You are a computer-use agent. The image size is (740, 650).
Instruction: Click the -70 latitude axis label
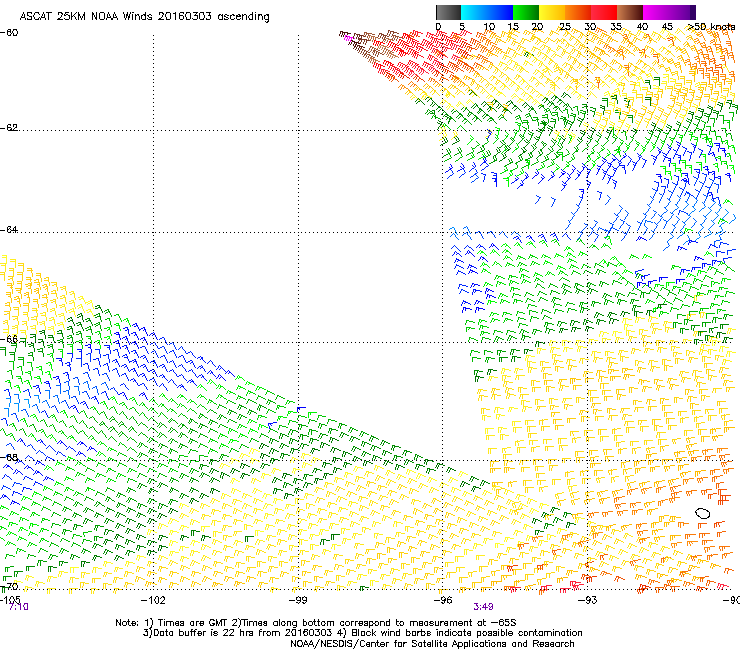[x=9, y=587]
